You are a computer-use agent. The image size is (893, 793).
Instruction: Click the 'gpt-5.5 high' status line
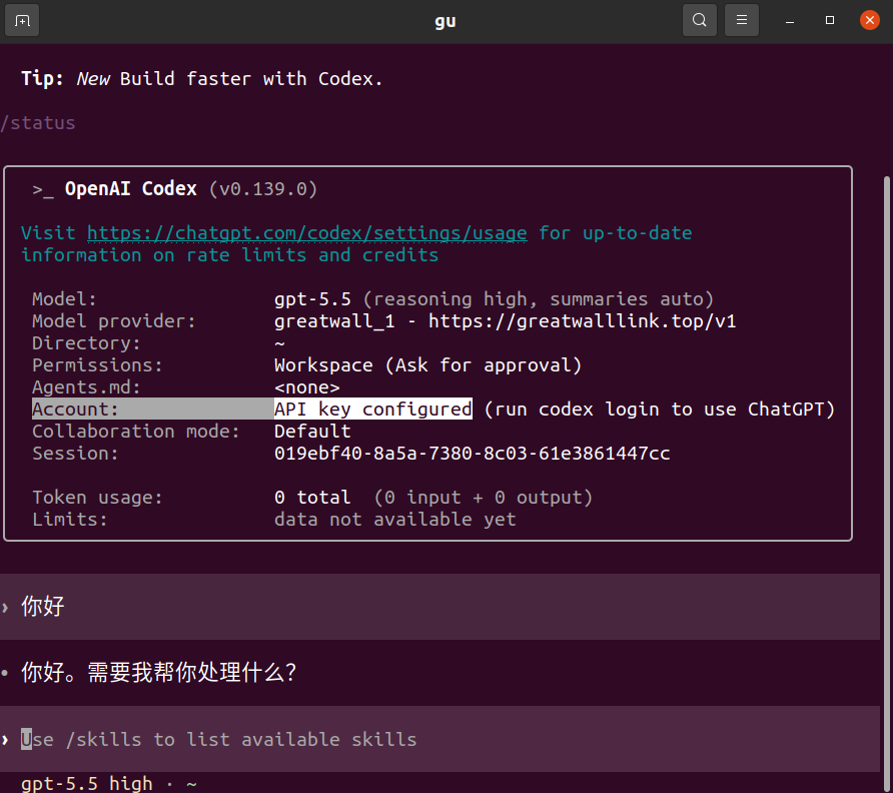[x=87, y=783]
